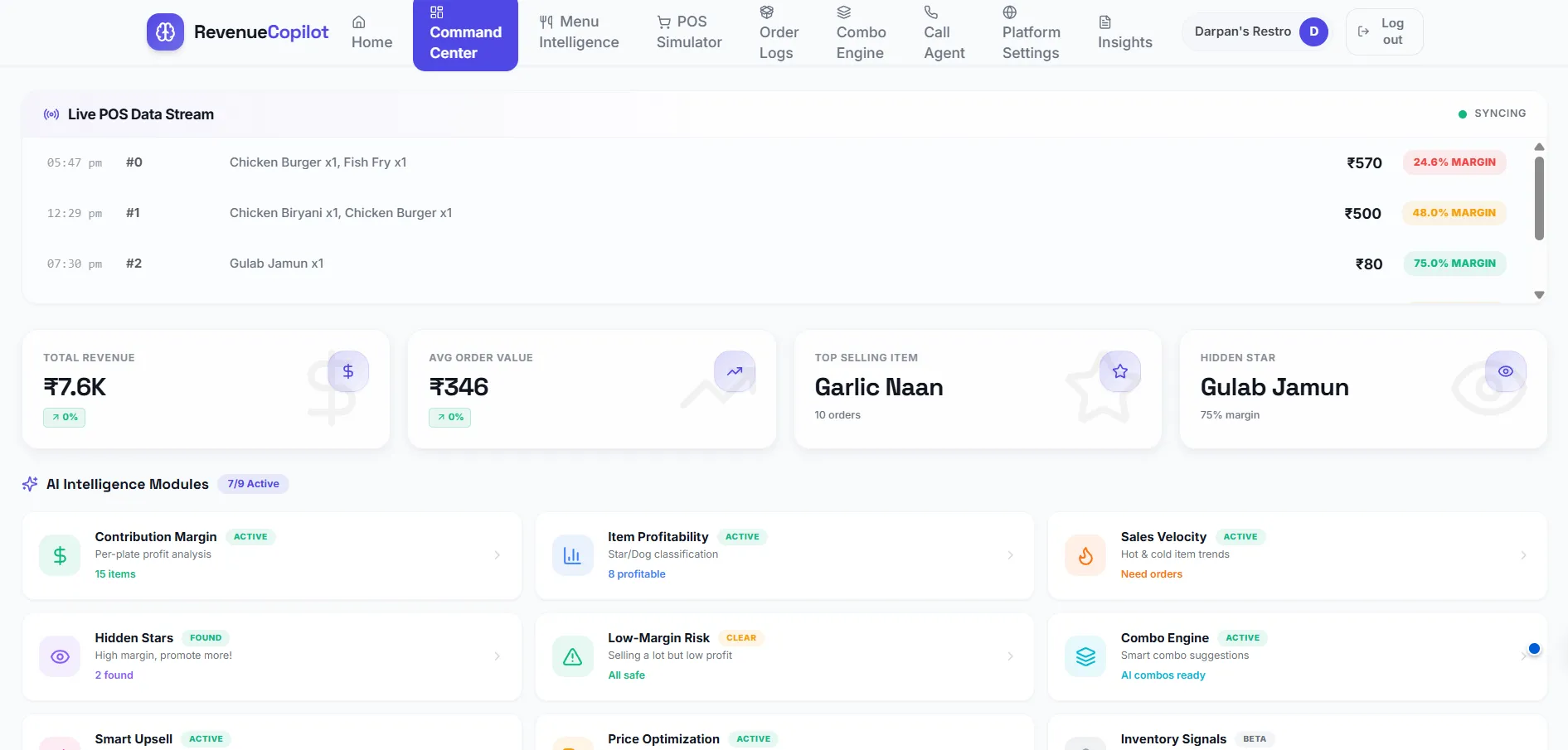Click the 7/9 Active badge
Viewport: 1568px width, 750px height.
[253, 484]
